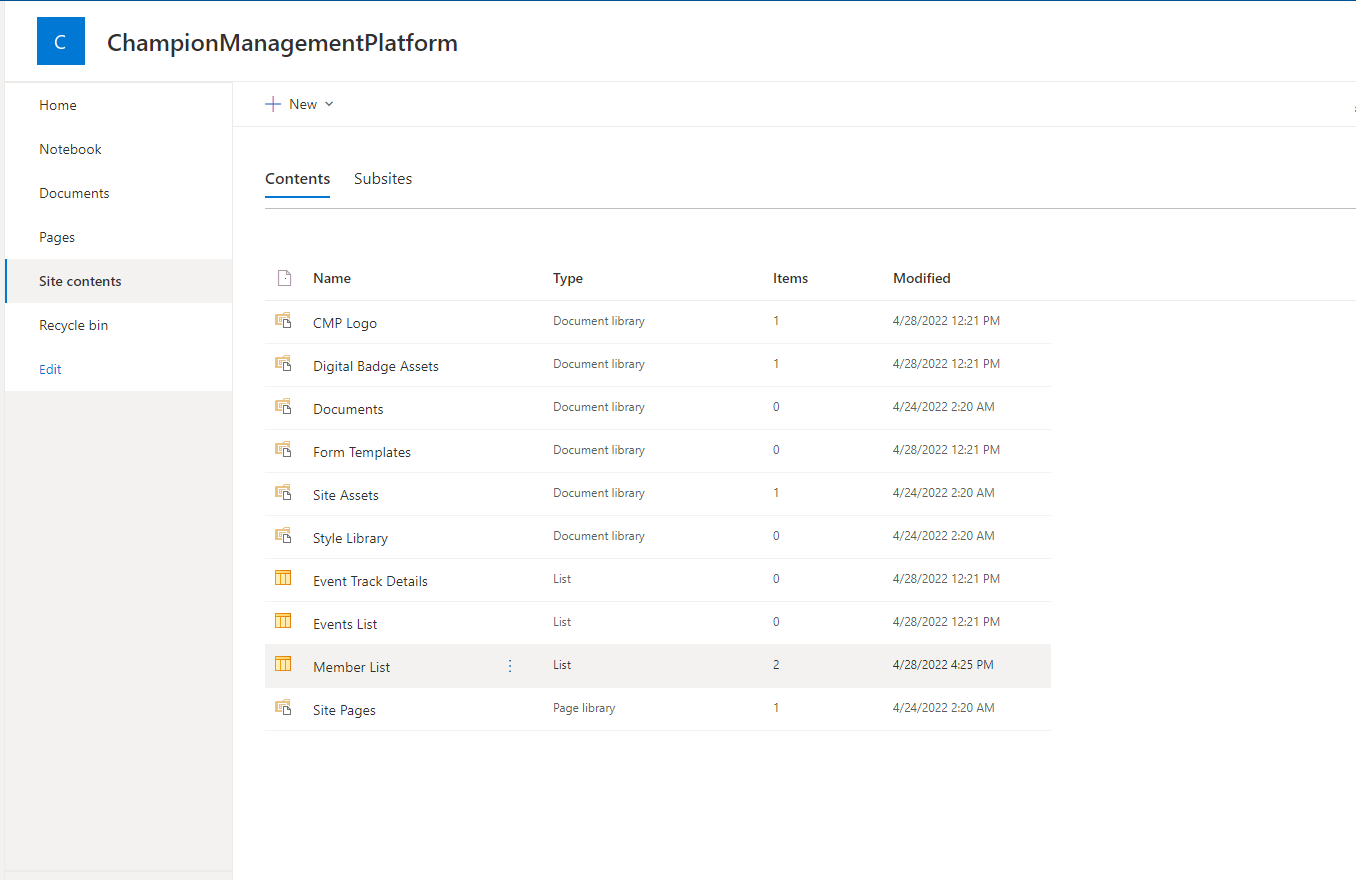Click the list icon beside Member List

point(283,663)
